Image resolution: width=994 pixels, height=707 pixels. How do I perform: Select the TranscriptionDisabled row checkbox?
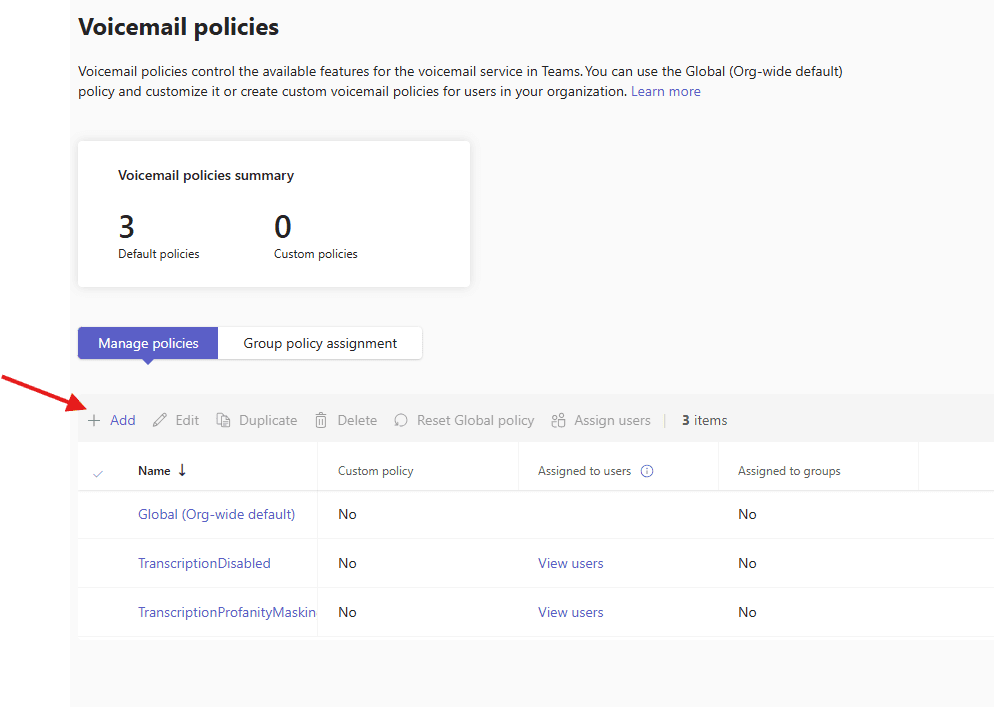(x=98, y=564)
